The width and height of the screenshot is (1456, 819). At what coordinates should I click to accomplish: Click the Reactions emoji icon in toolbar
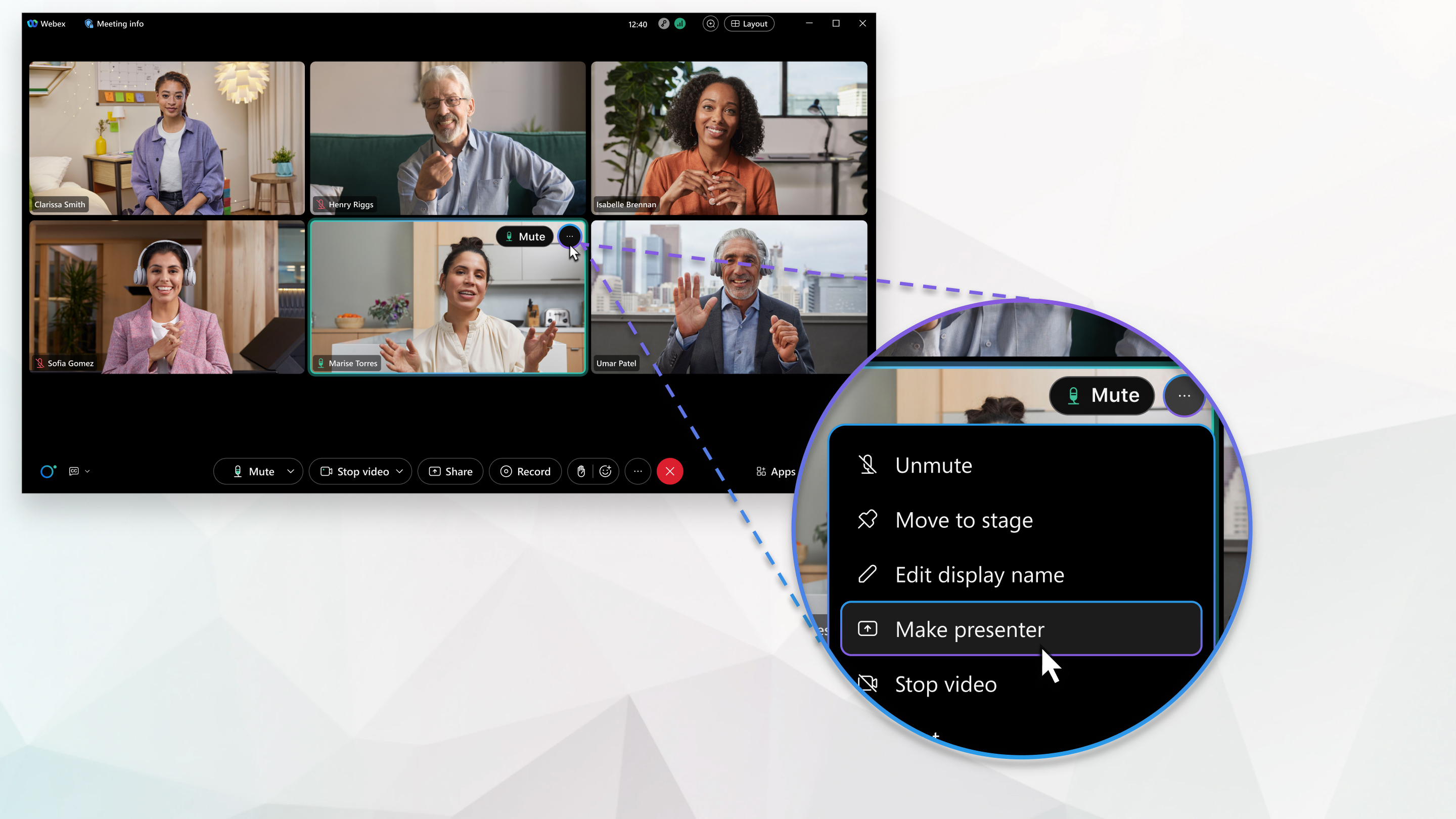(604, 471)
